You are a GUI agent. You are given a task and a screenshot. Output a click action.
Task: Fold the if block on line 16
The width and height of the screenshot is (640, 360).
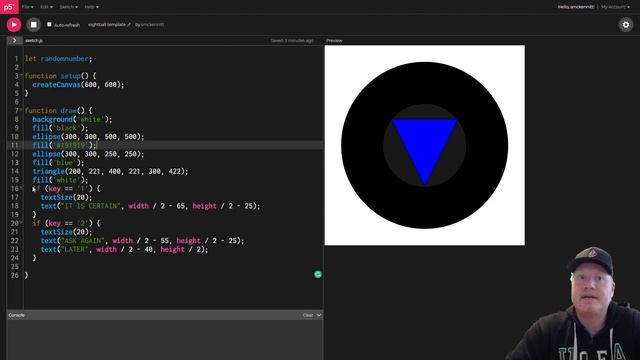coord(21,189)
